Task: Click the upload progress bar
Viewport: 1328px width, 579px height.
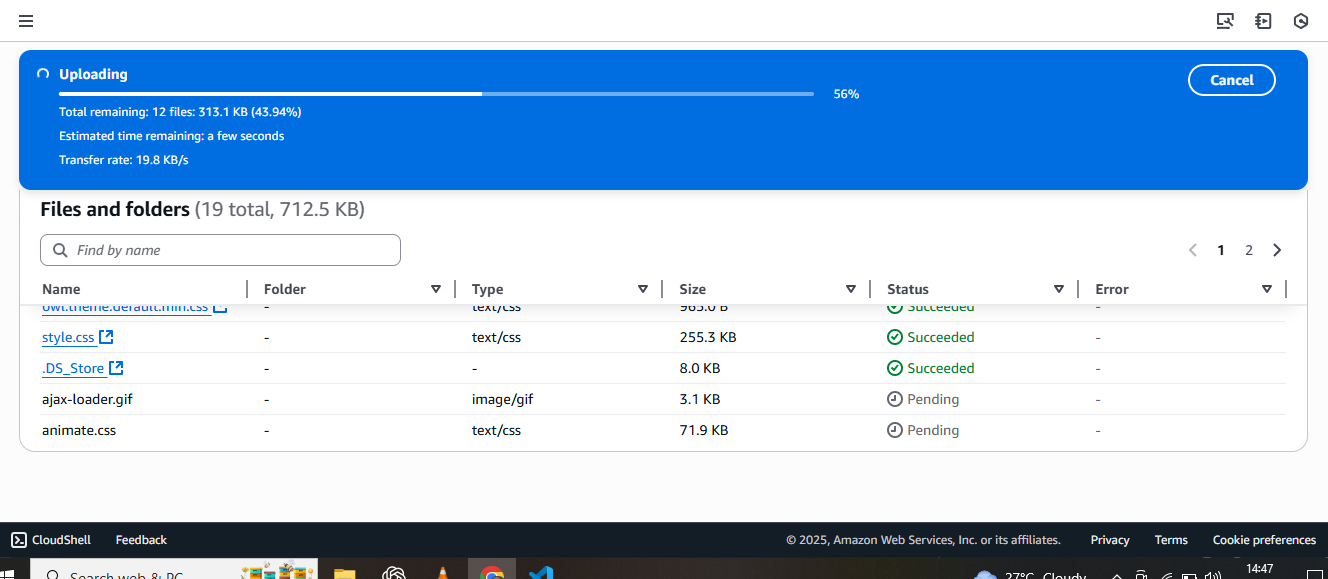Action: (436, 94)
